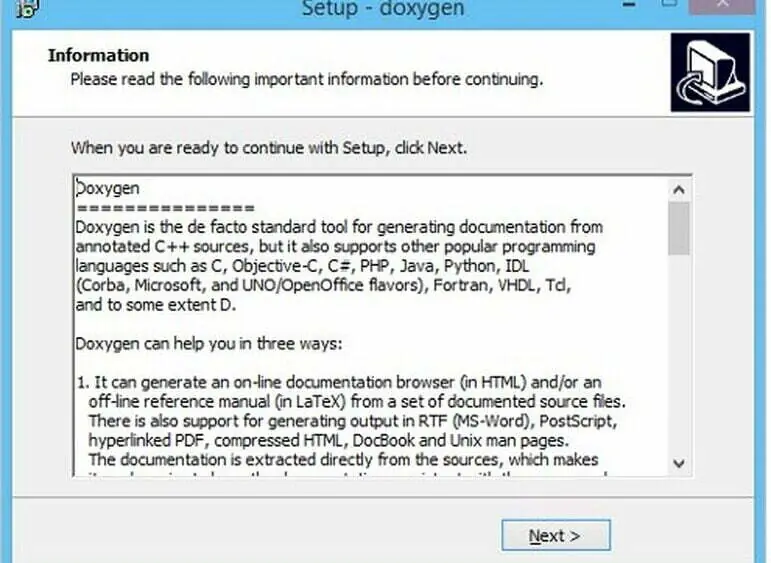Click the empty scrollbar track below the thumb
The image size is (771, 563).
click(x=679, y=353)
